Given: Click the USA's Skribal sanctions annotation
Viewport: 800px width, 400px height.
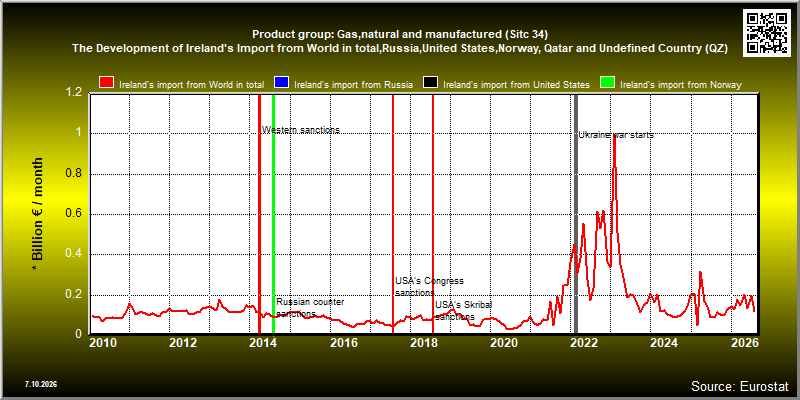Looking at the screenshot, I should [x=463, y=311].
